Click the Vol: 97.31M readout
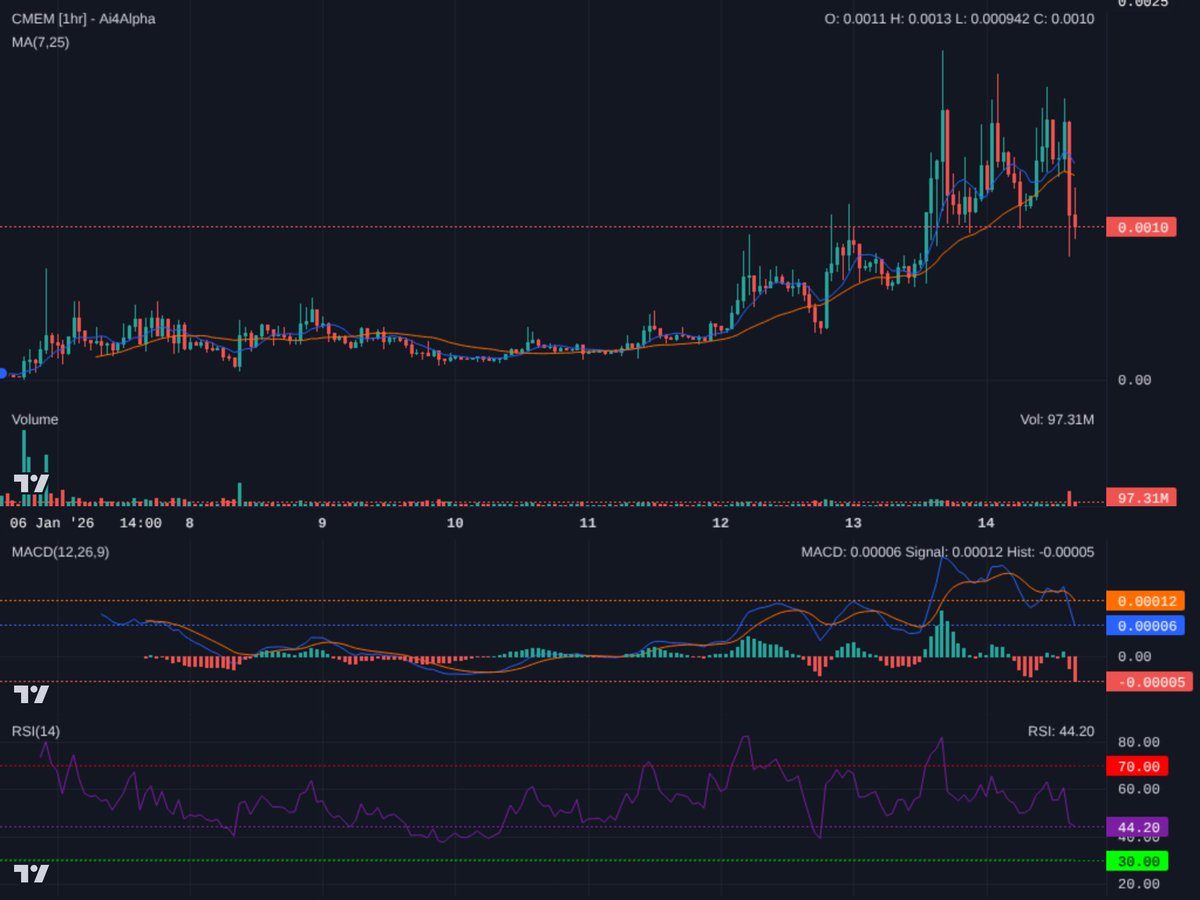The image size is (1200, 900). [1057, 419]
